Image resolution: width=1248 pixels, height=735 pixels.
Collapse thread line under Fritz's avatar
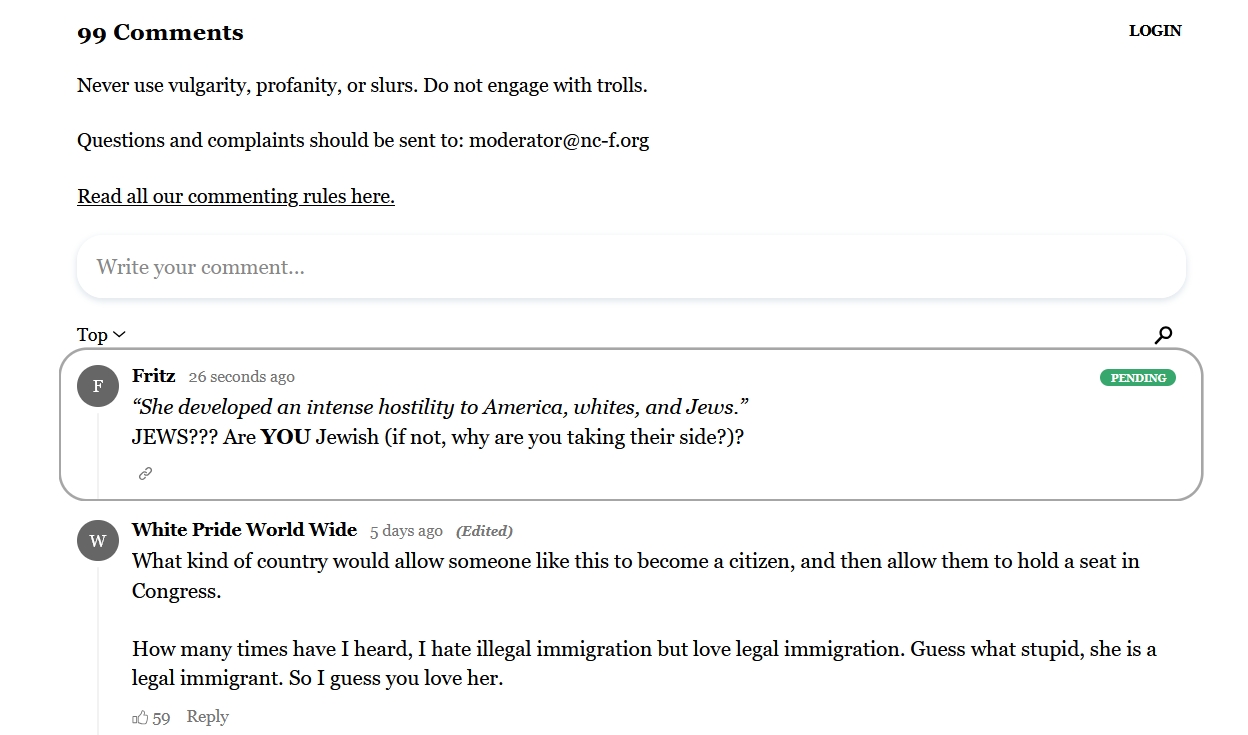click(x=98, y=452)
